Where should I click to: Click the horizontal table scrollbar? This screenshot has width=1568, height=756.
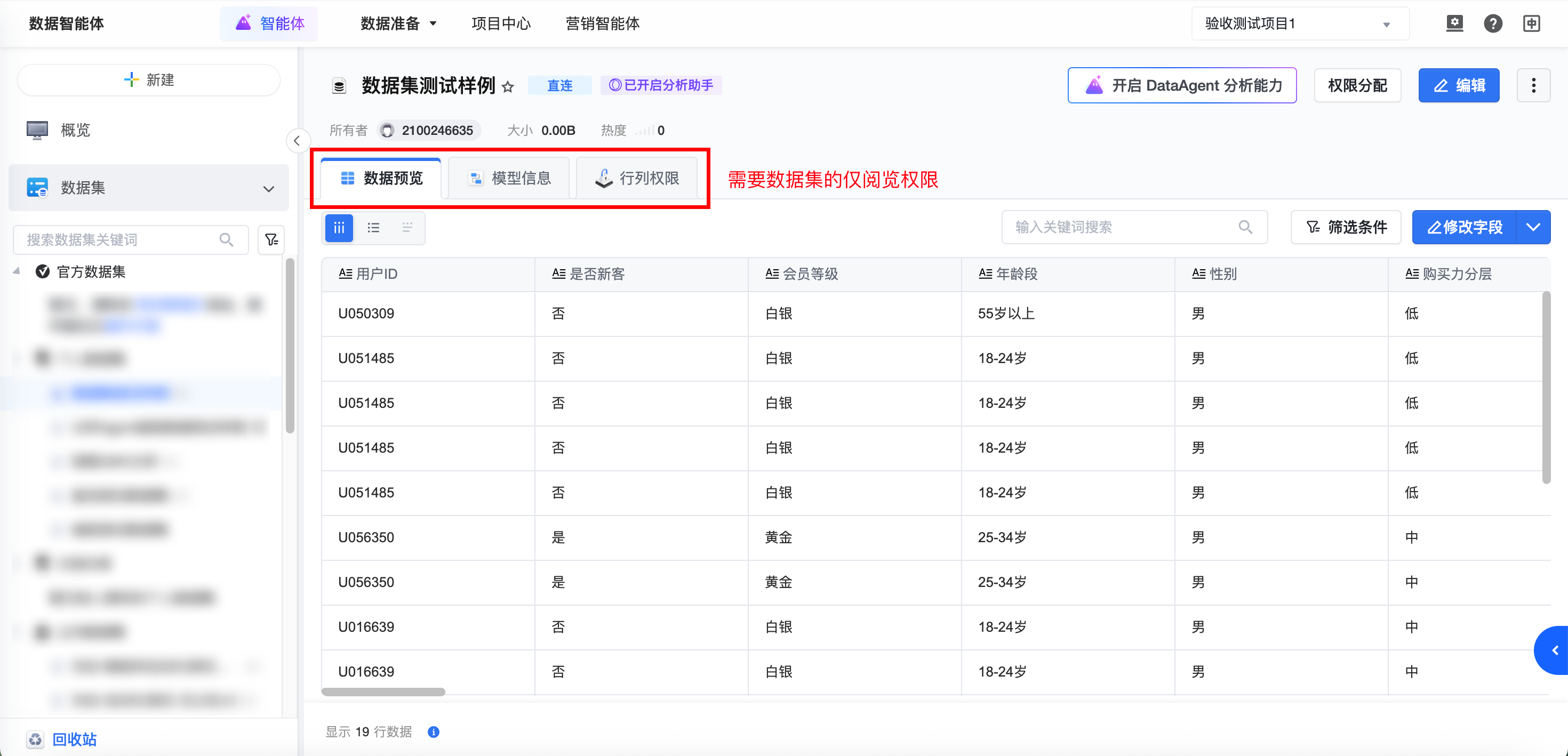[x=383, y=691]
